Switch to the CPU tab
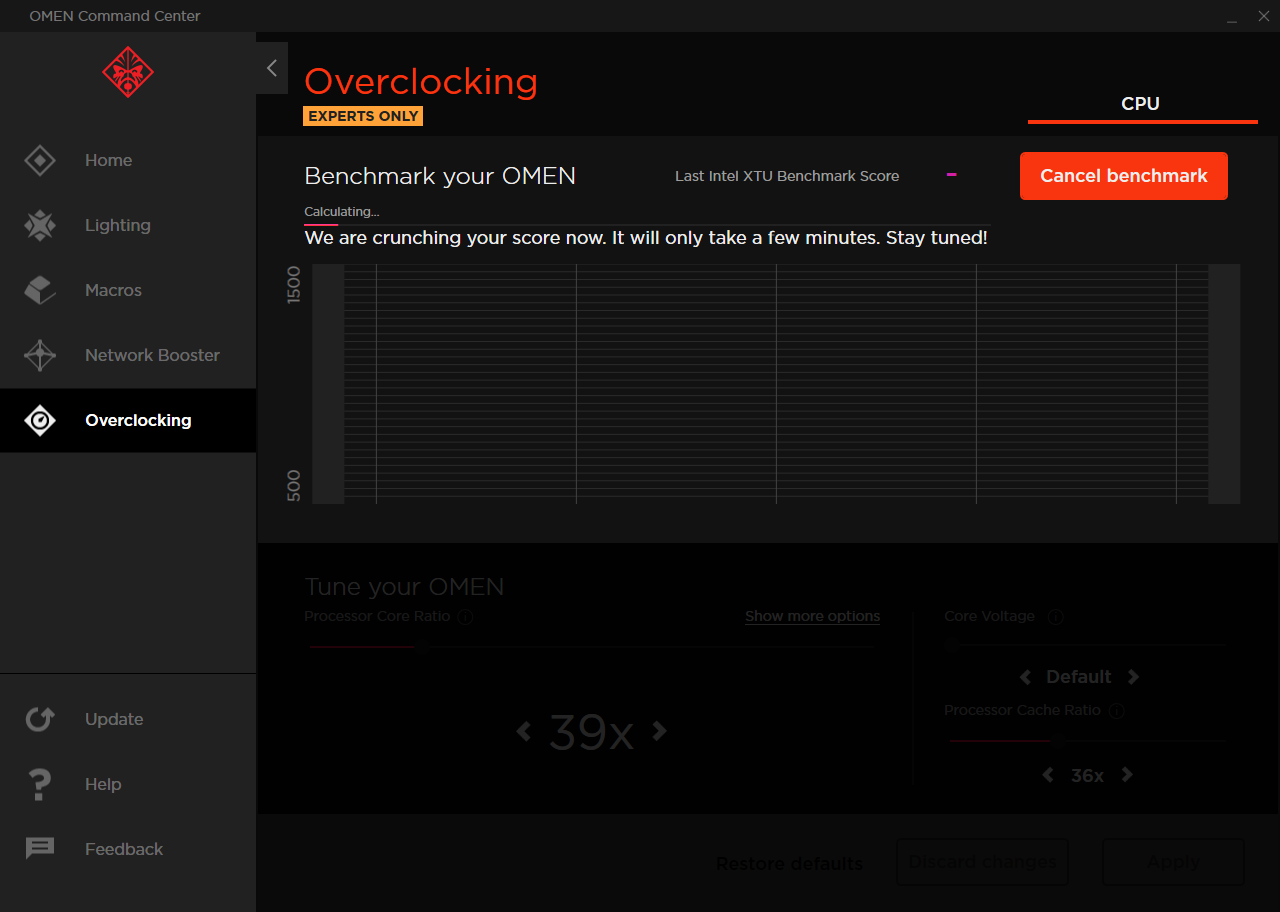Screen dimensions: 1280x912 1141,104
